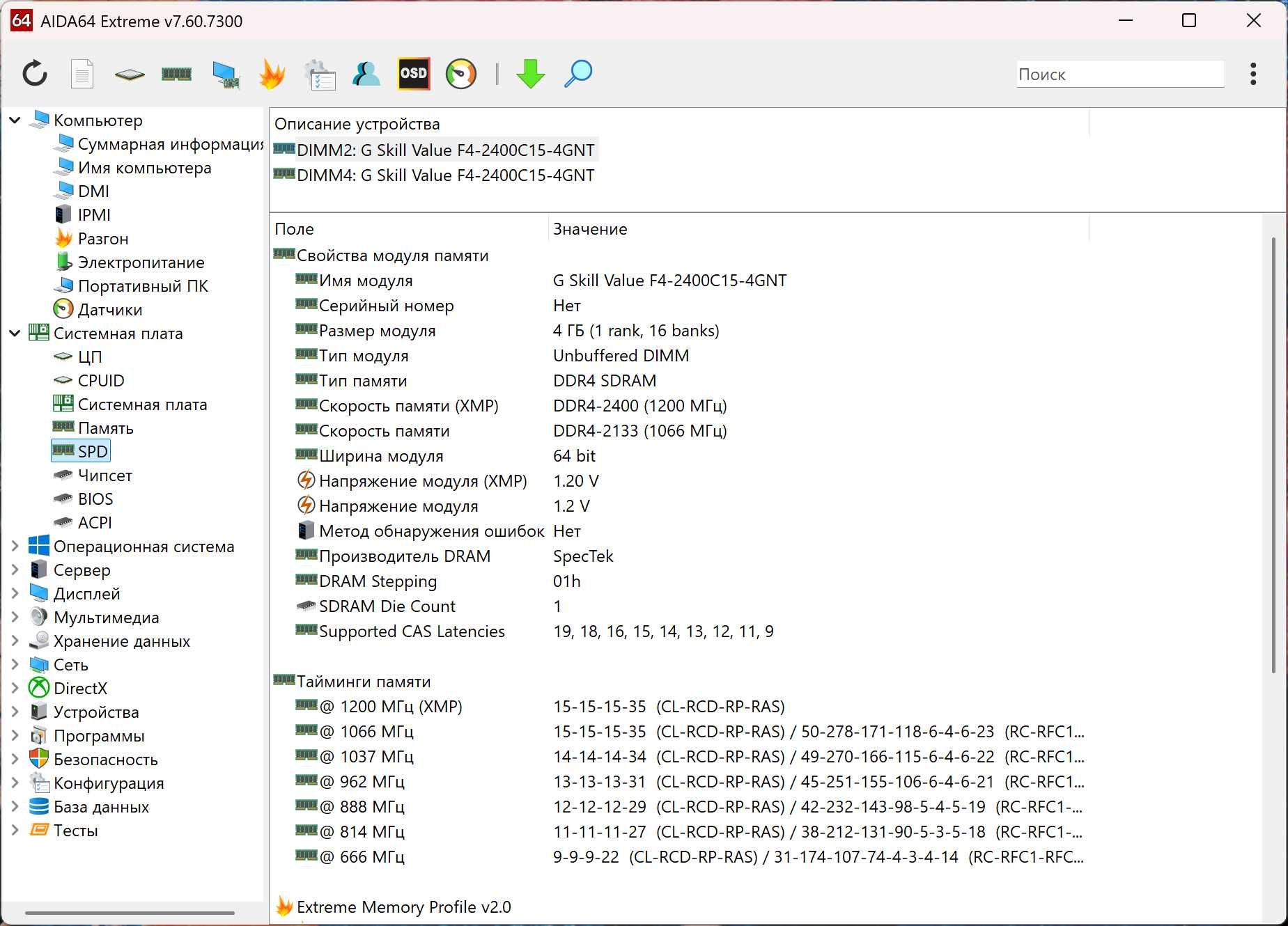
Task: Select DIMM2 G Skill module row
Action: point(435,150)
